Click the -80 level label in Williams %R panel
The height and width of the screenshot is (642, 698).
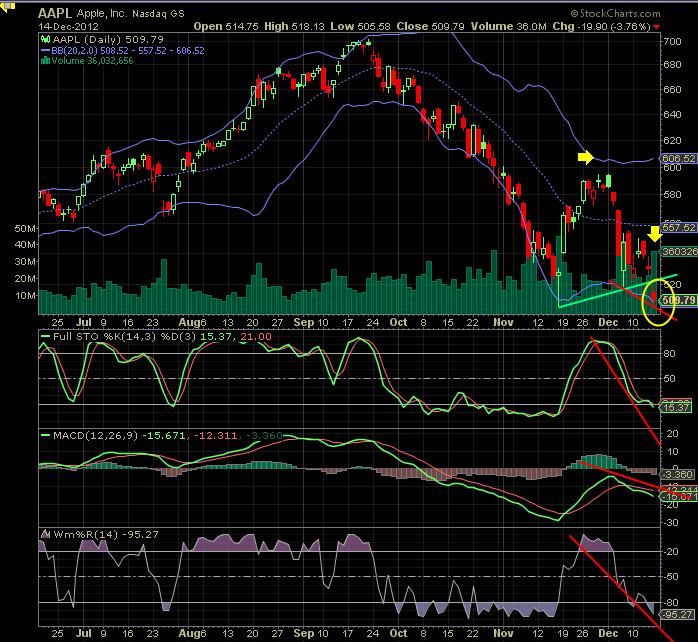click(x=670, y=602)
